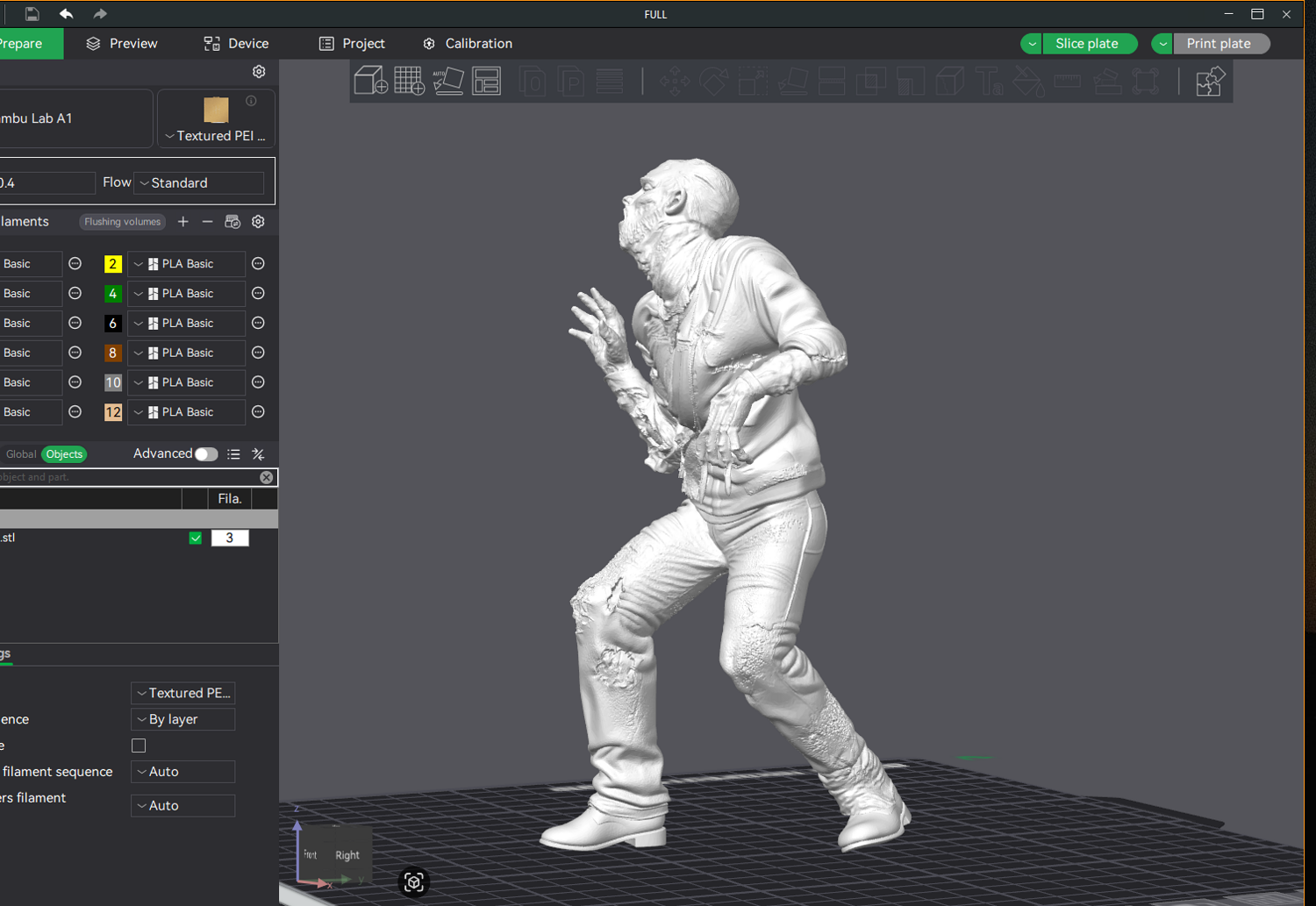Click the Redo arrow icon

[x=100, y=14]
